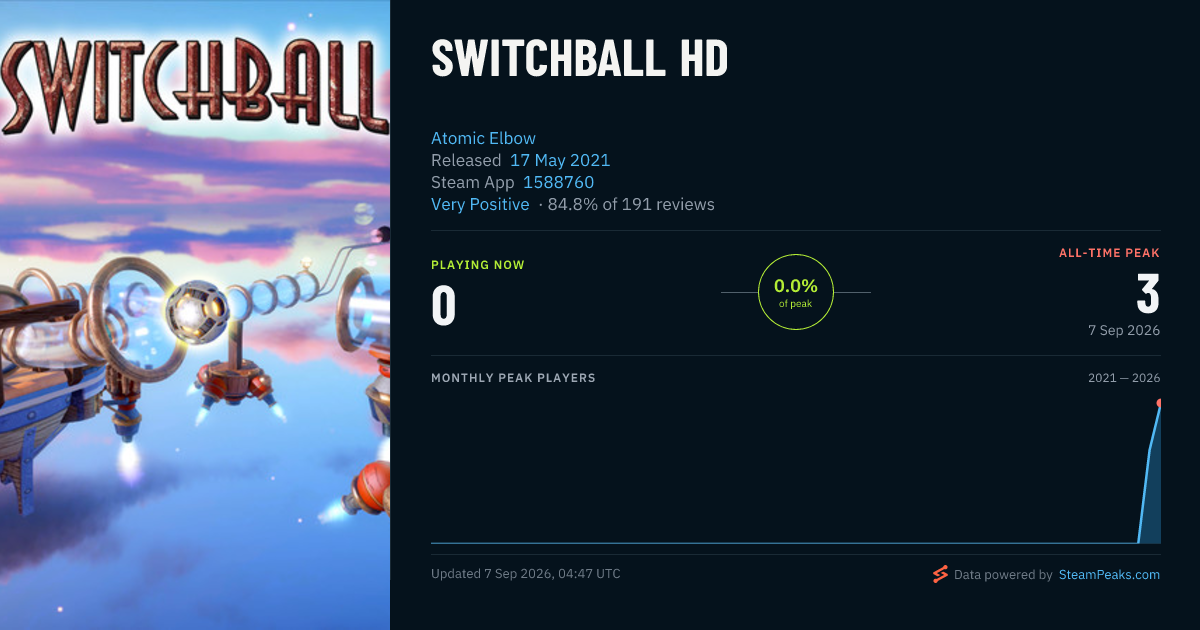Click the Switchball cover art thumbnail
The image size is (1200, 630).
195,315
